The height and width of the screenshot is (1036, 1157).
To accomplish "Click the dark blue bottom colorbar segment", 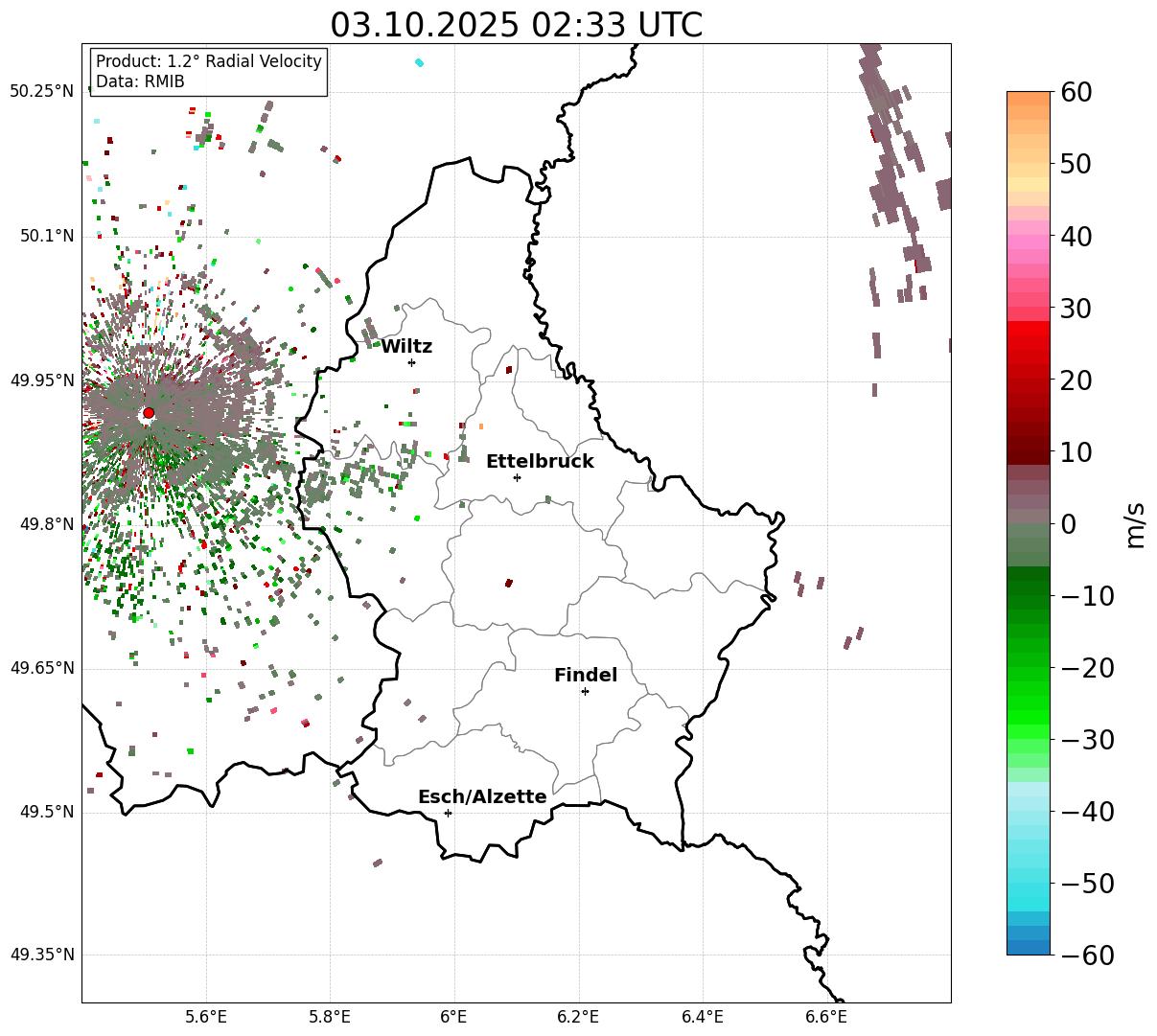I will (x=1029, y=947).
